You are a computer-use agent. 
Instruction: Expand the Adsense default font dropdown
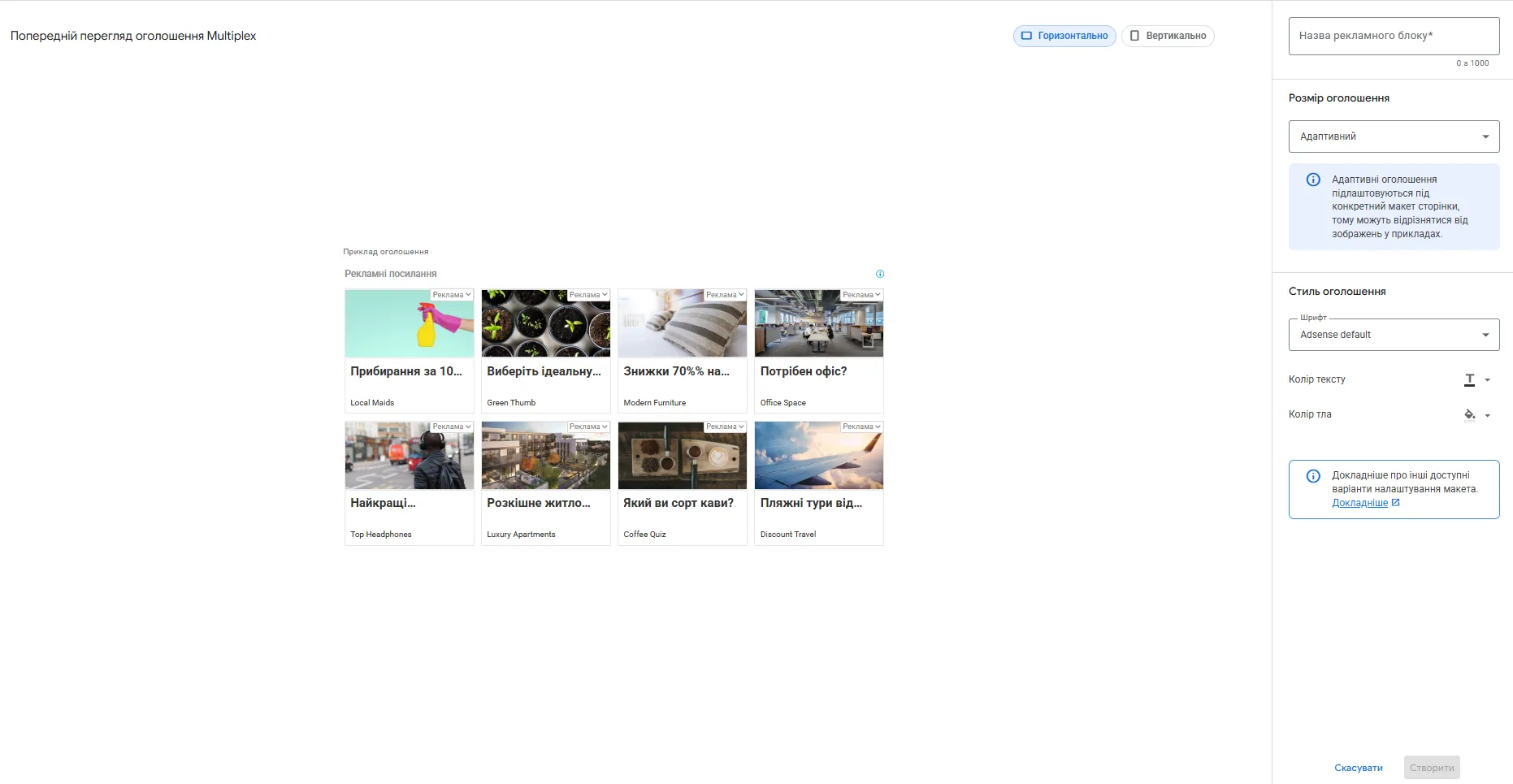(x=1394, y=335)
